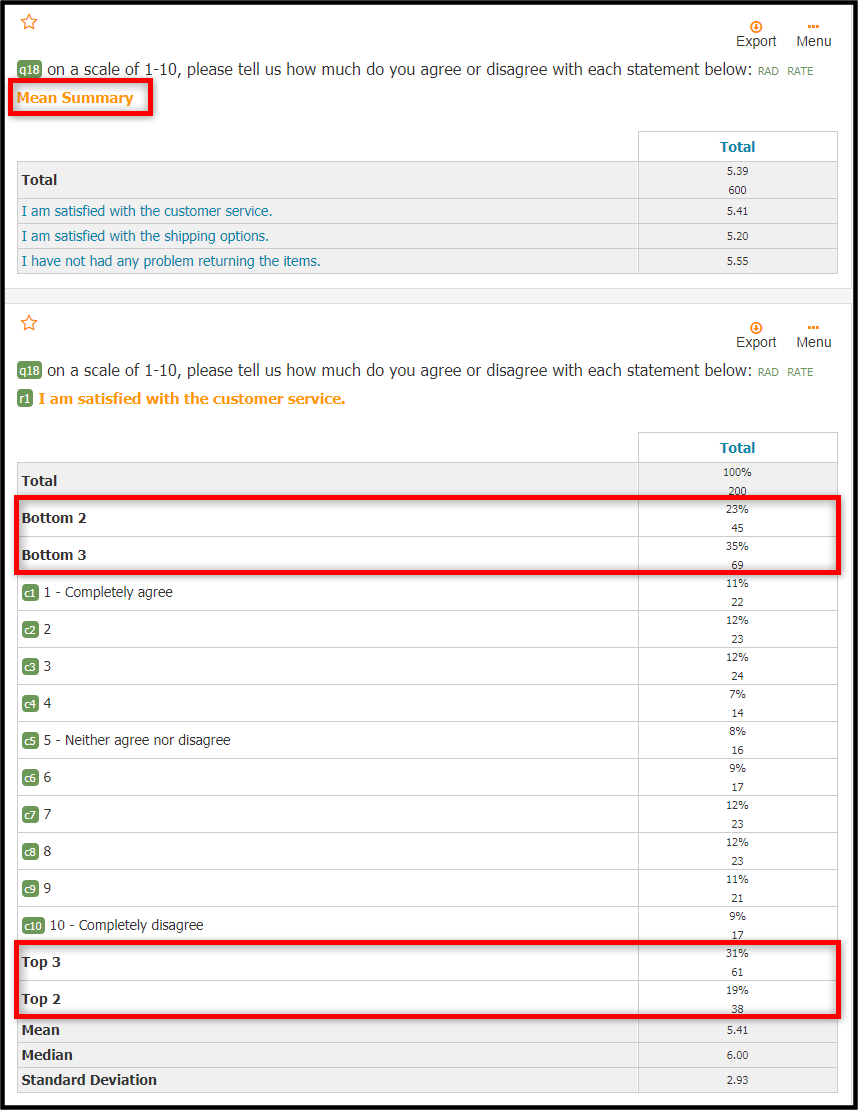Select the Top 2 row label

pyautogui.click(x=41, y=999)
